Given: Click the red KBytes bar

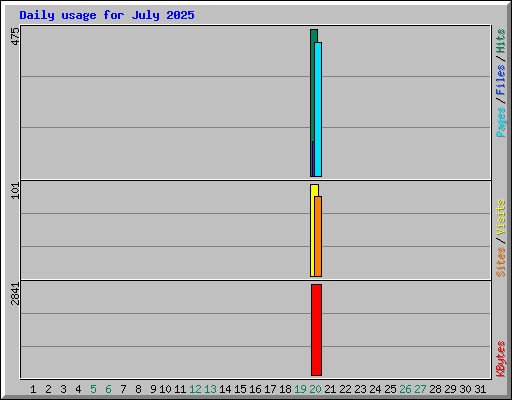Looking at the screenshot, I should (316, 330).
